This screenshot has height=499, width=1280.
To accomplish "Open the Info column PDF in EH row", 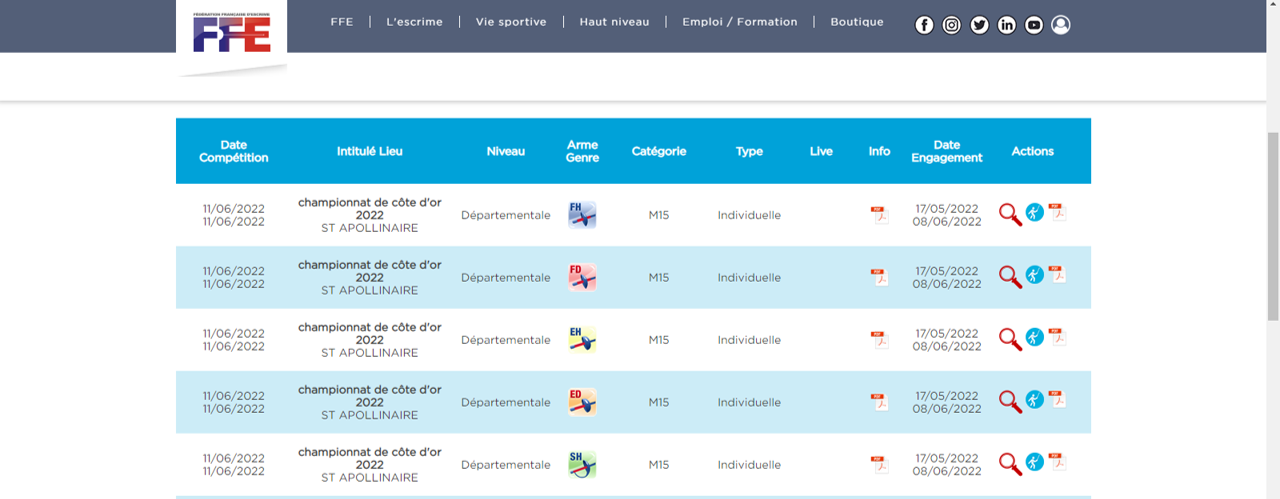I will coord(879,340).
